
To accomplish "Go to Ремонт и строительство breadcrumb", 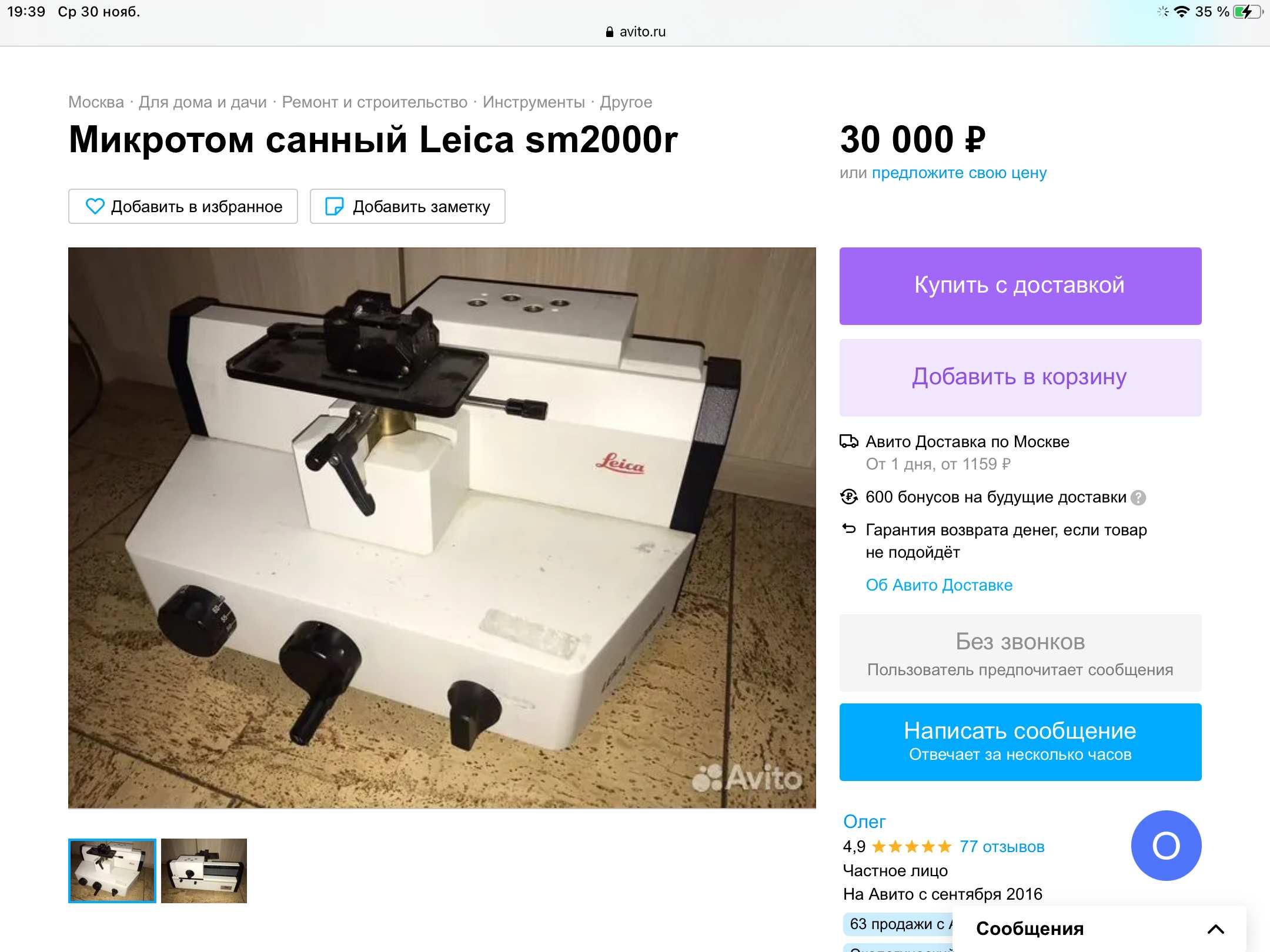I will point(375,102).
